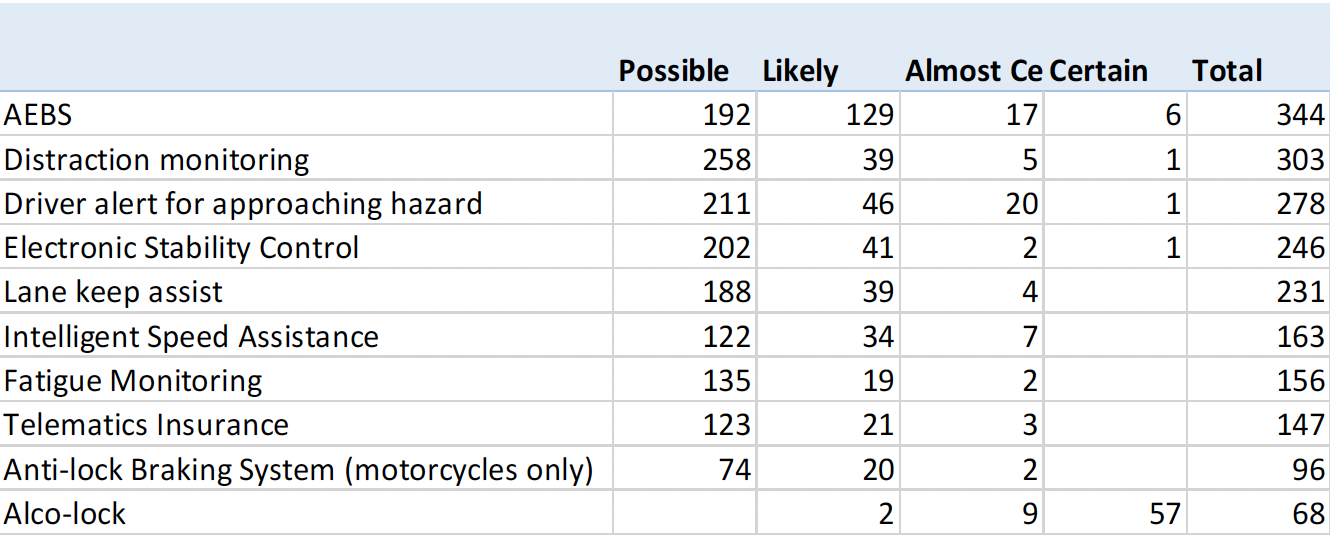Select the Certain column header cell
This screenshot has height=536, width=1330.
[x=1098, y=71]
